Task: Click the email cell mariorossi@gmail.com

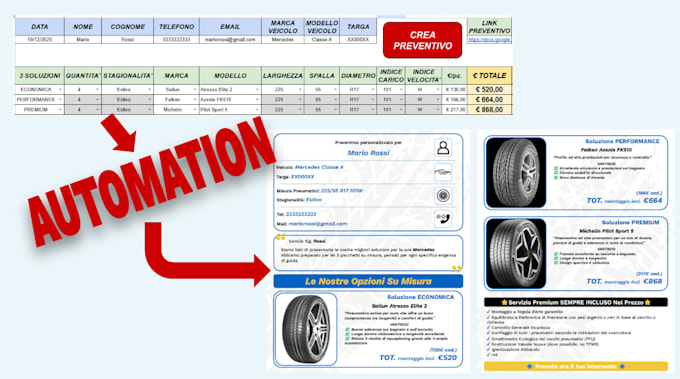Action: 230,39
